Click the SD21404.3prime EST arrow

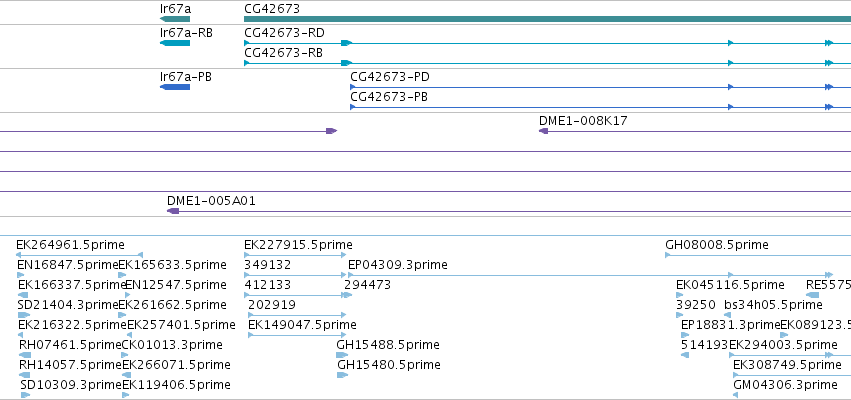[24, 315]
